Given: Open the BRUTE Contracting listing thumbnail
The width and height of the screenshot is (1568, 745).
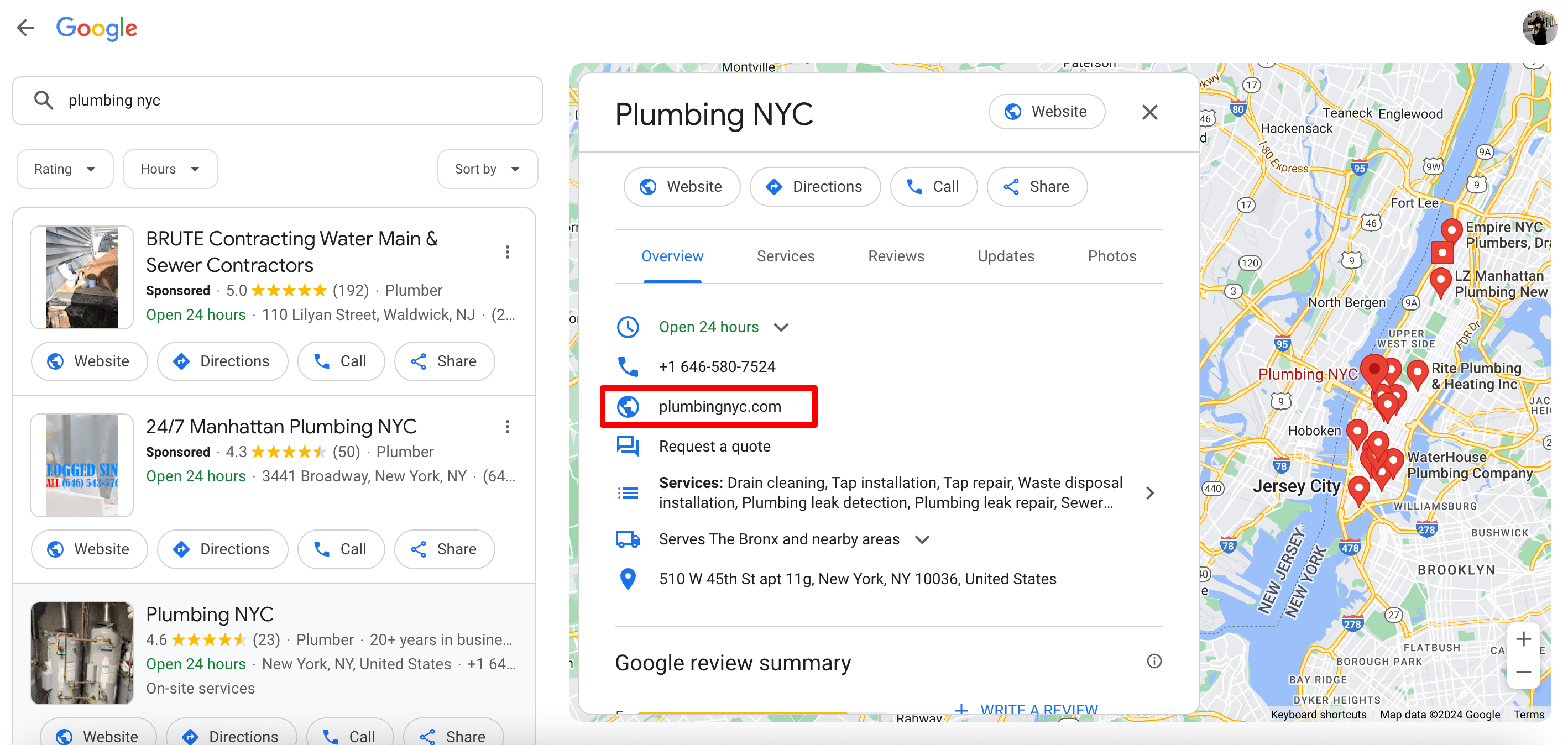Looking at the screenshot, I should (x=82, y=277).
